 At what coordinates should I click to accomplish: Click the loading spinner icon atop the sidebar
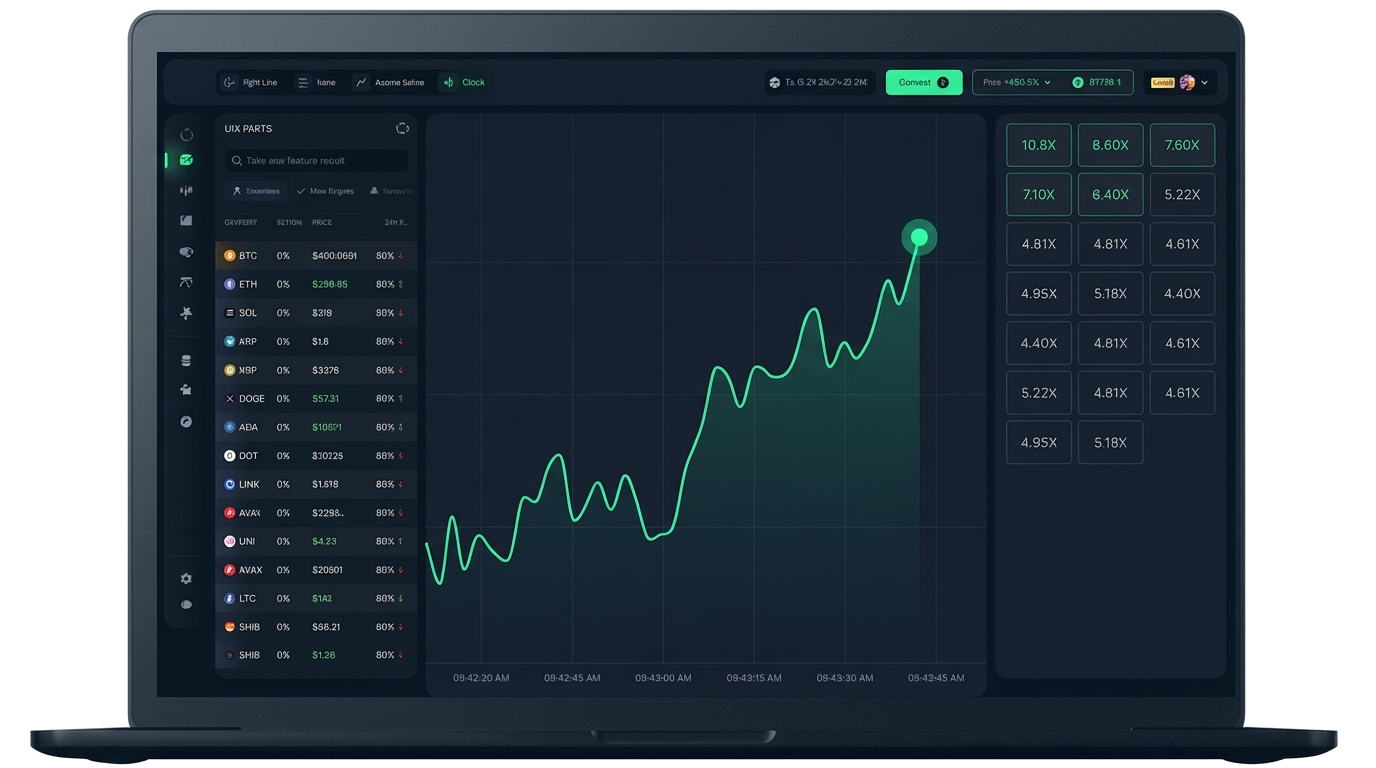pyautogui.click(x=186, y=134)
